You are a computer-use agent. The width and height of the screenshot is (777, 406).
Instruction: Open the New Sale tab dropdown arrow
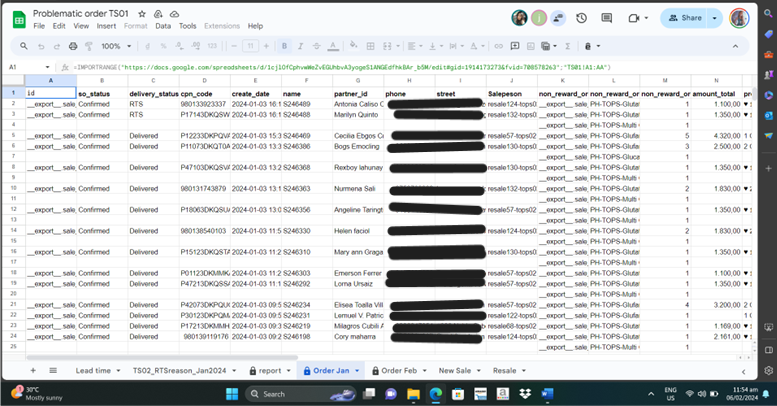479,371
